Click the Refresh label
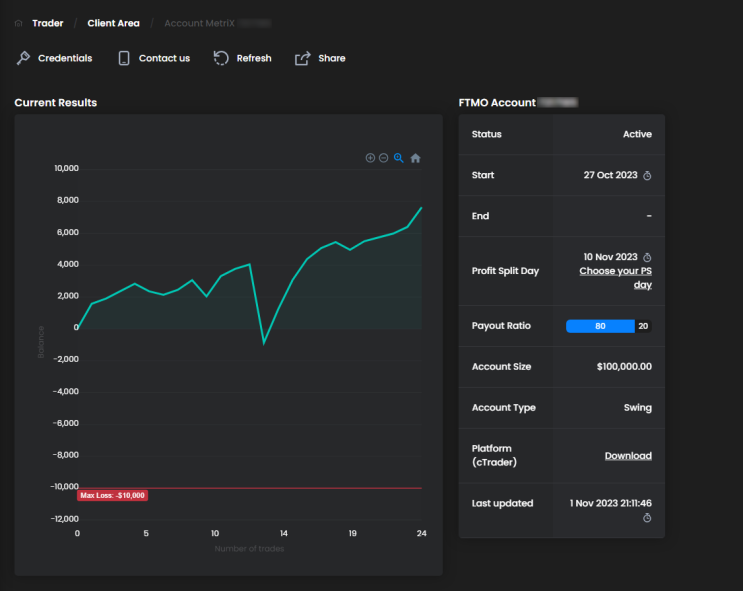This screenshot has height=591, width=743. [x=254, y=58]
